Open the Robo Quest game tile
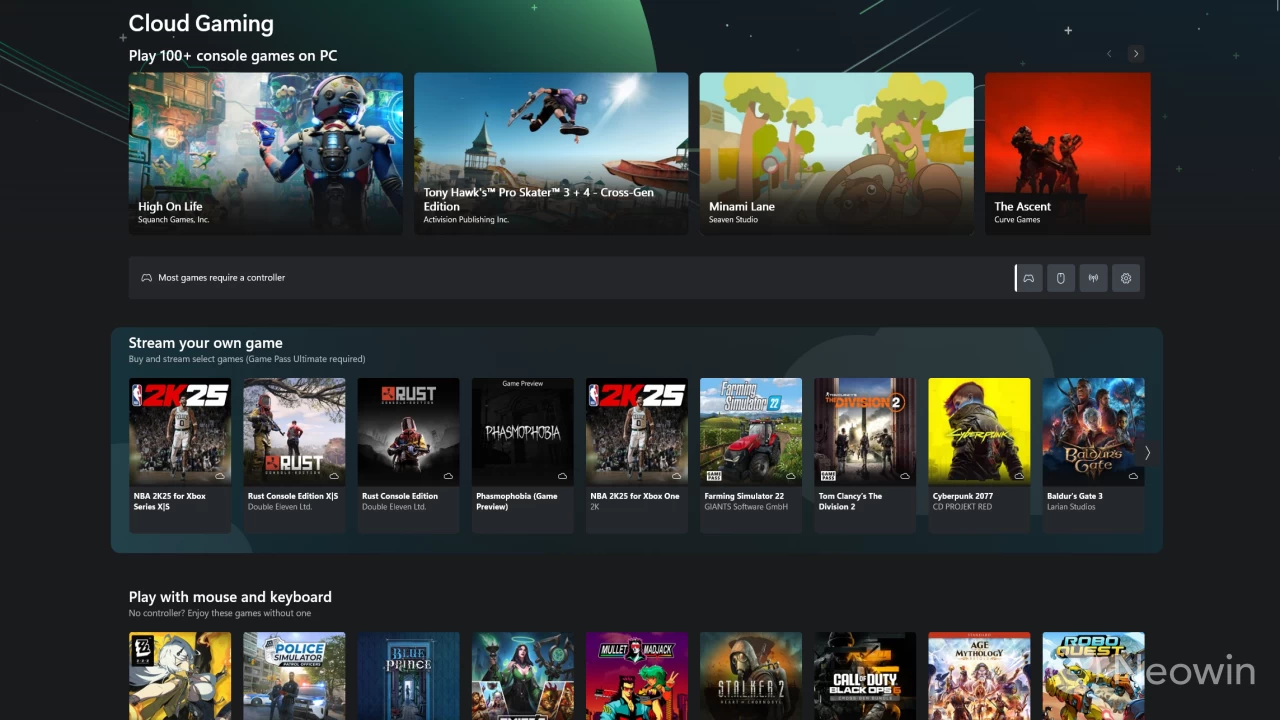The image size is (1280, 720). pyautogui.click(x=1093, y=676)
